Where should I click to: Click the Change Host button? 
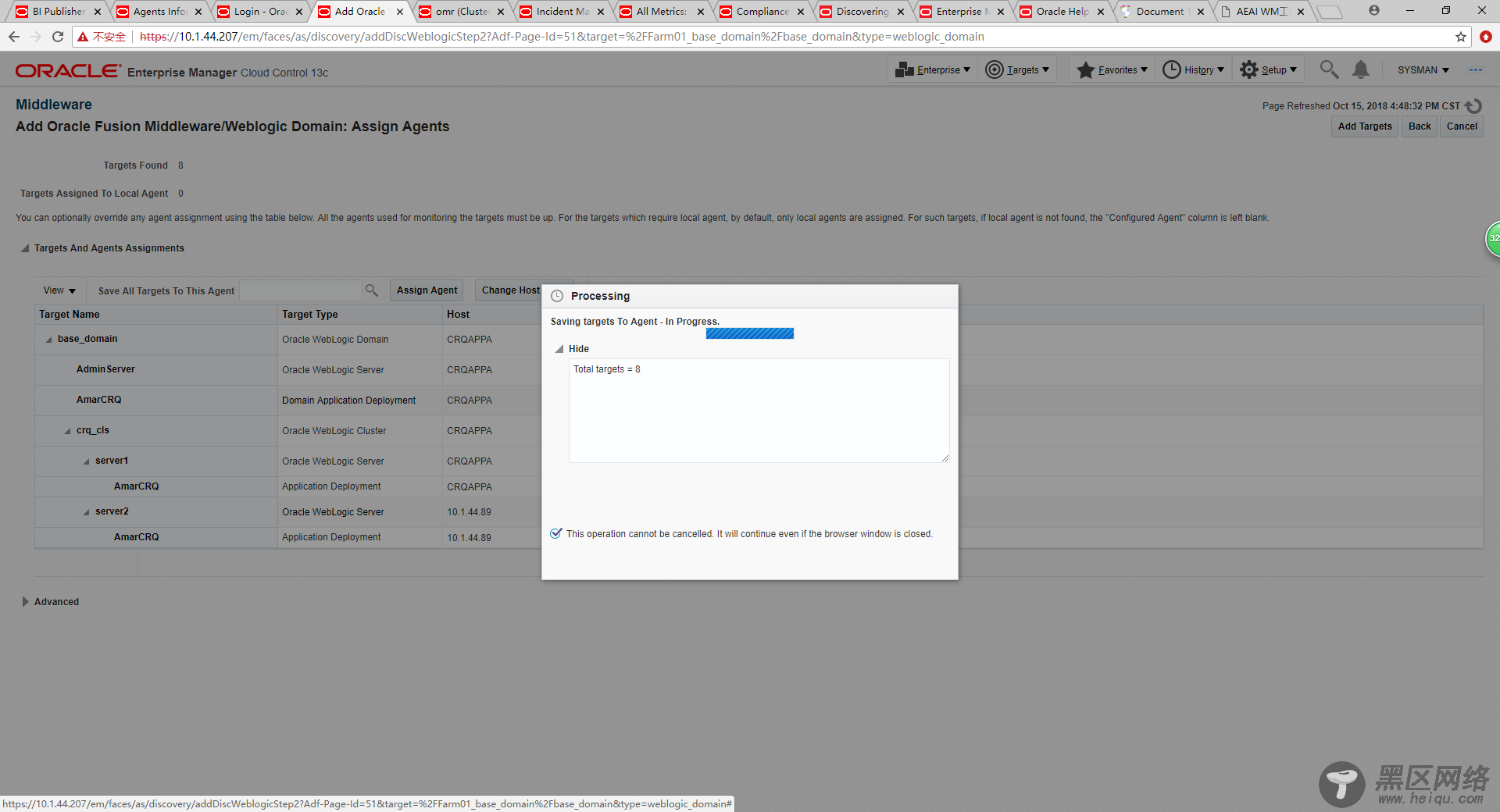[509, 290]
